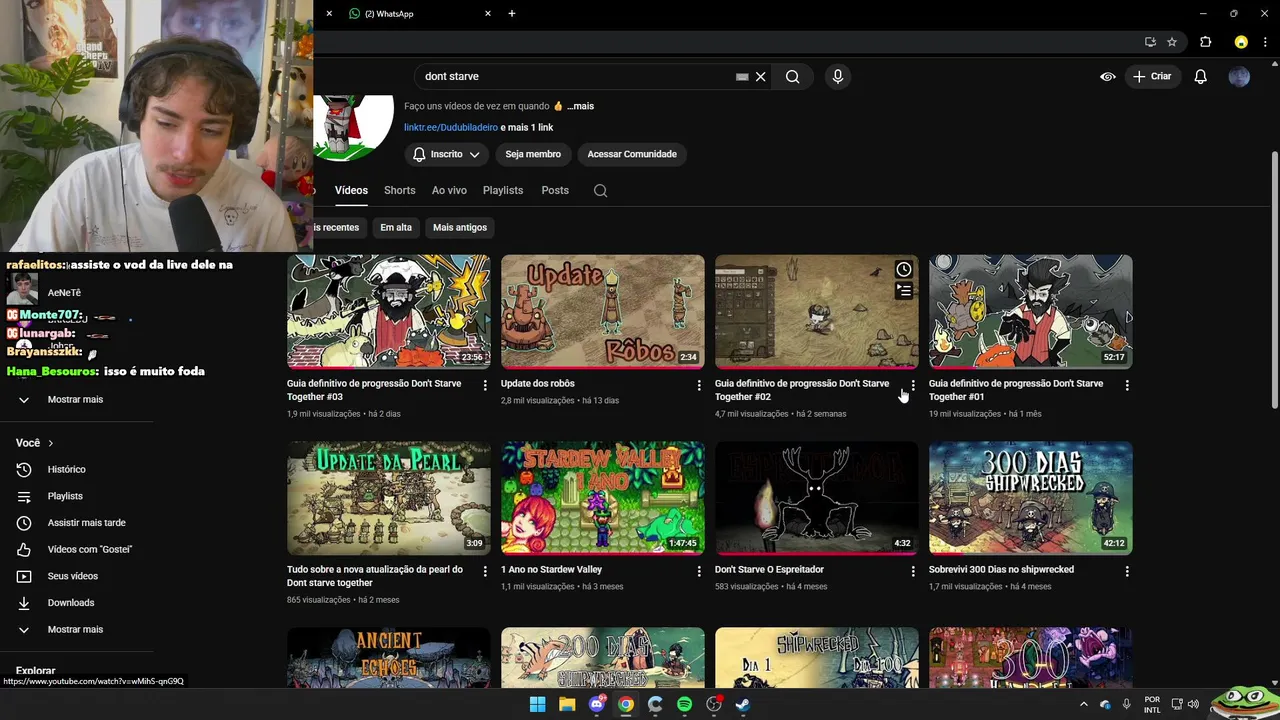1280x720 pixels.
Task: Open the 300 Dias Shipwrecked thumbnail
Action: click(1031, 498)
